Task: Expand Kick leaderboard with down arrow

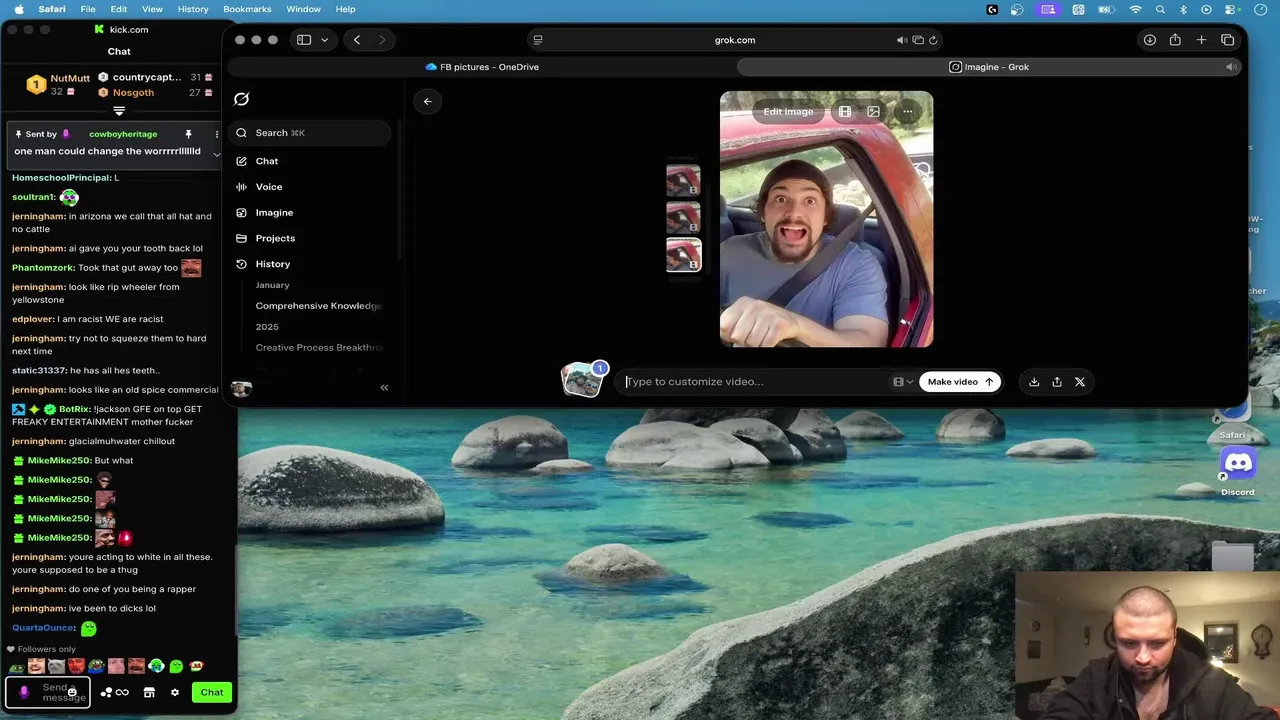Action: pos(119,111)
